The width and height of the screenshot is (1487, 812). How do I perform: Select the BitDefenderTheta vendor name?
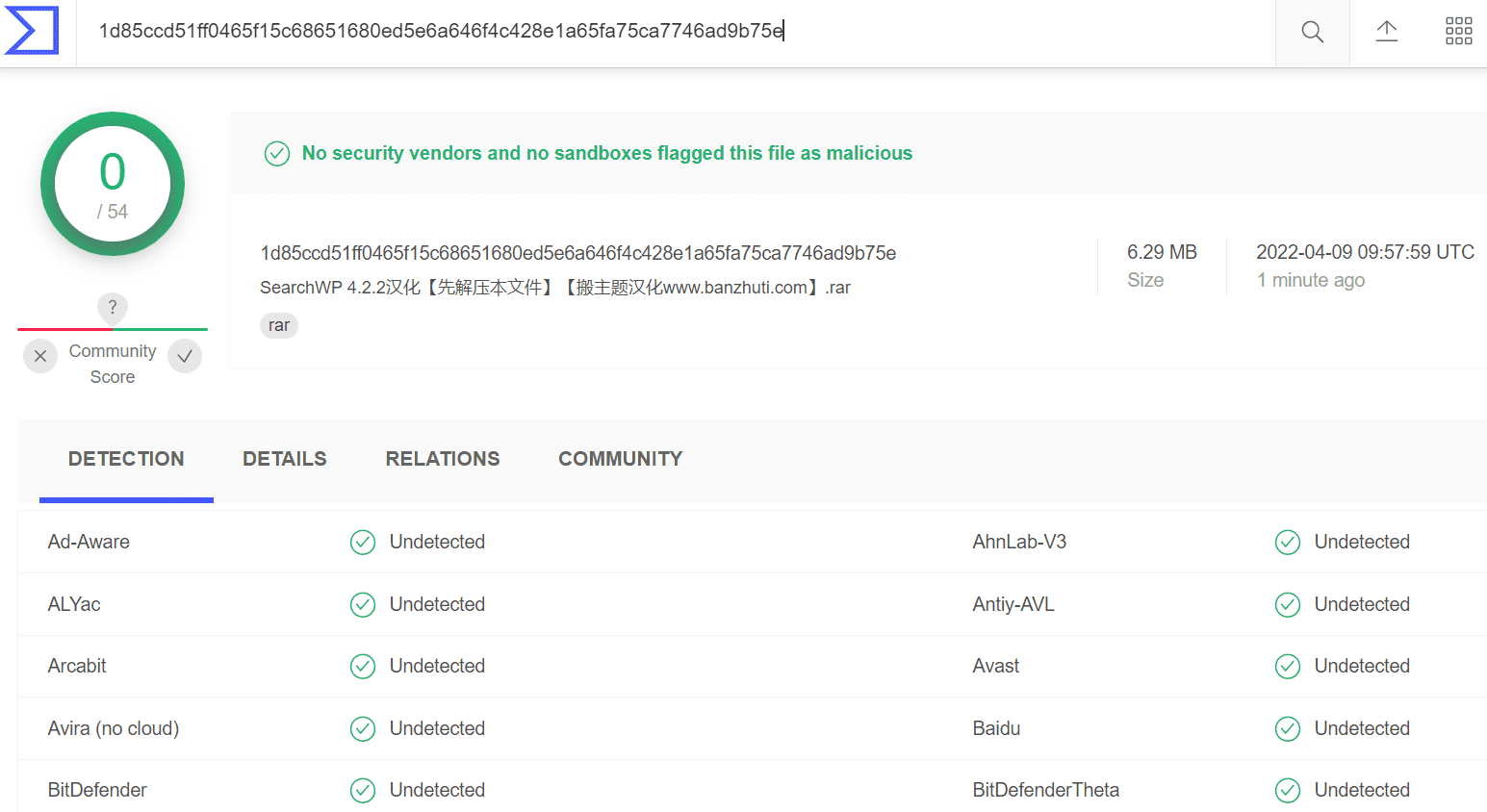point(1046,790)
